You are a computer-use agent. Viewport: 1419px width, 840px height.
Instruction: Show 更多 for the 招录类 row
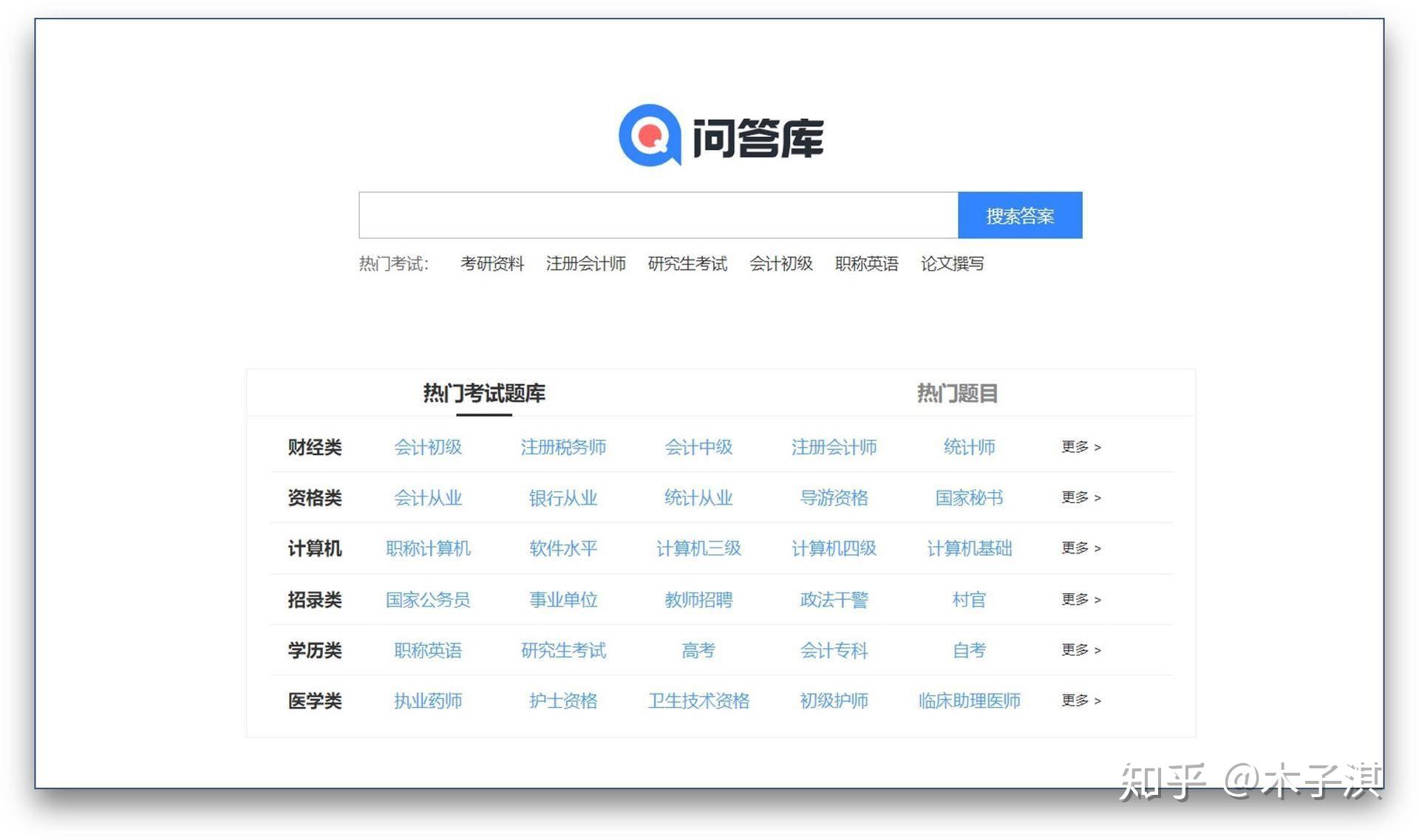[1081, 599]
